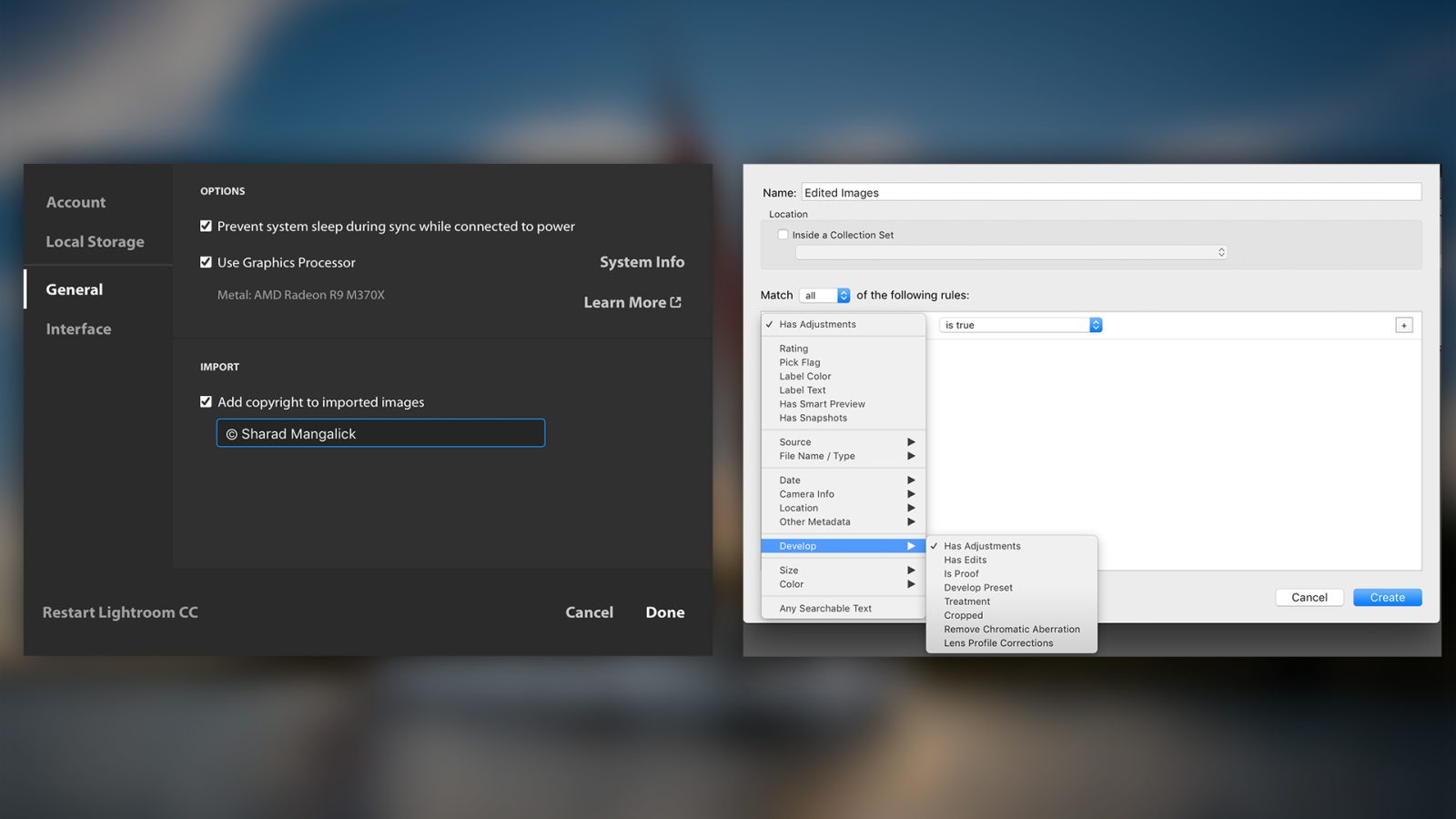Choose Cropped in the Develop submenu

point(963,615)
